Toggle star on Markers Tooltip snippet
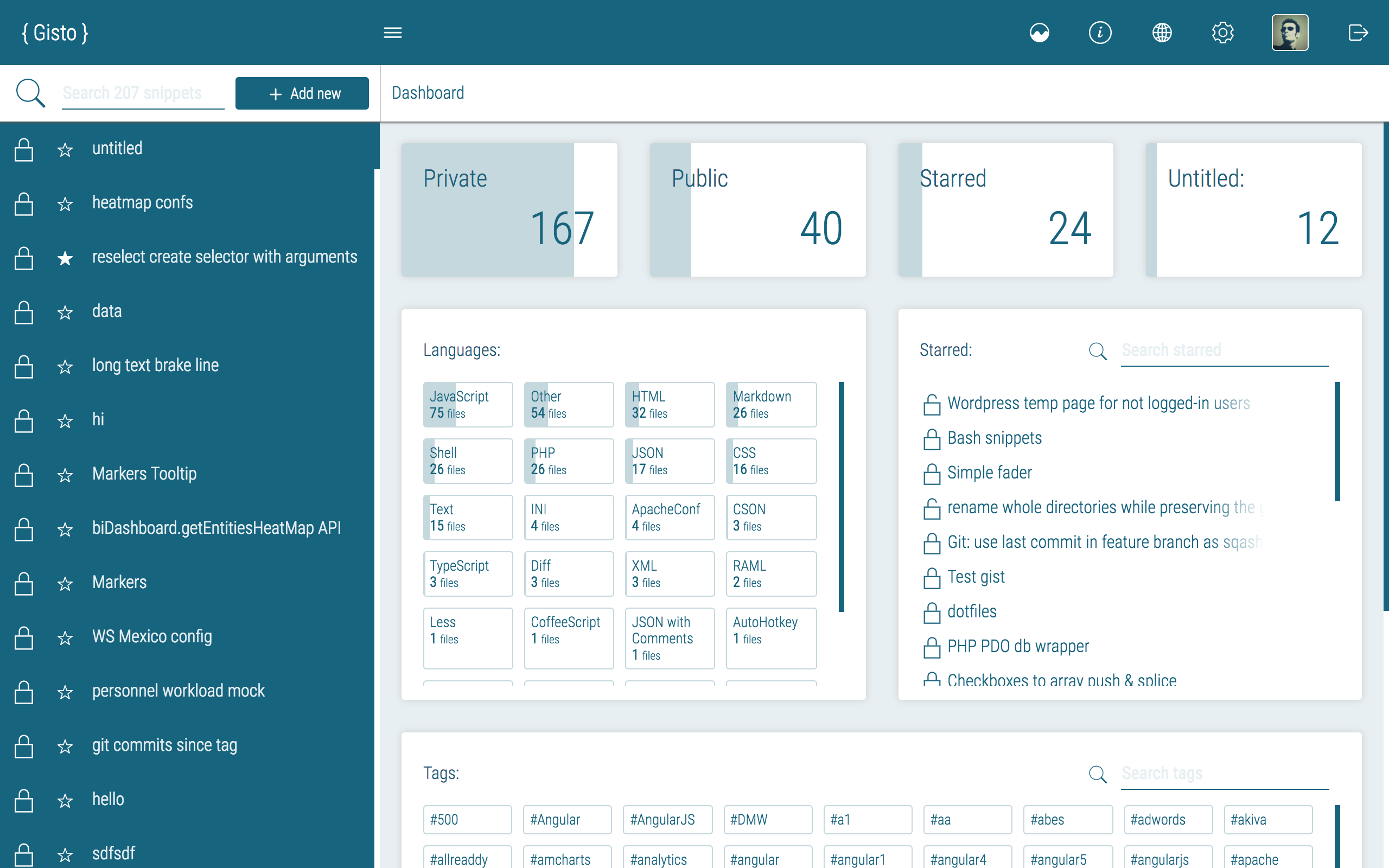This screenshot has width=1389, height=868. click(x=65, y=475)
